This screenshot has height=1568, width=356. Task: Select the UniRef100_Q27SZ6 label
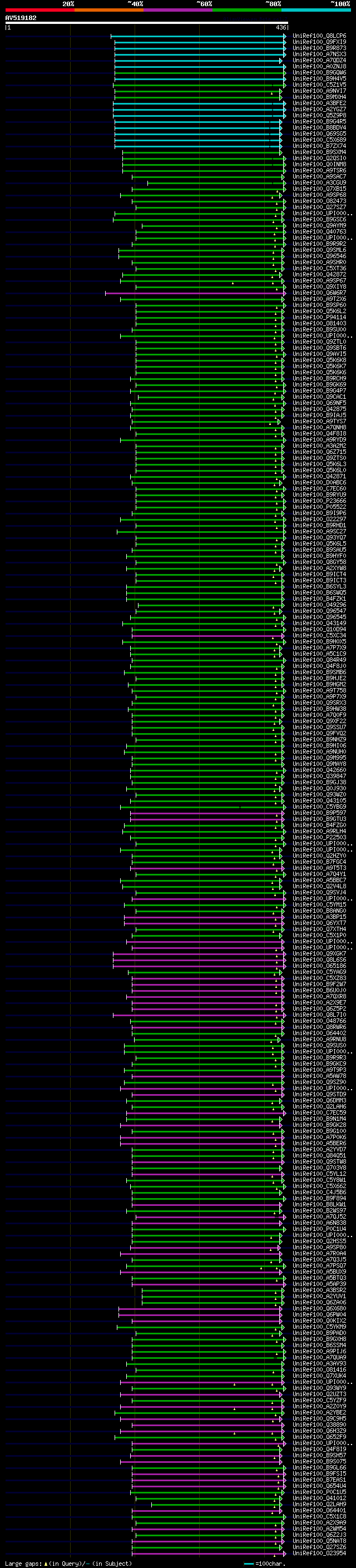click(319, 1547)
